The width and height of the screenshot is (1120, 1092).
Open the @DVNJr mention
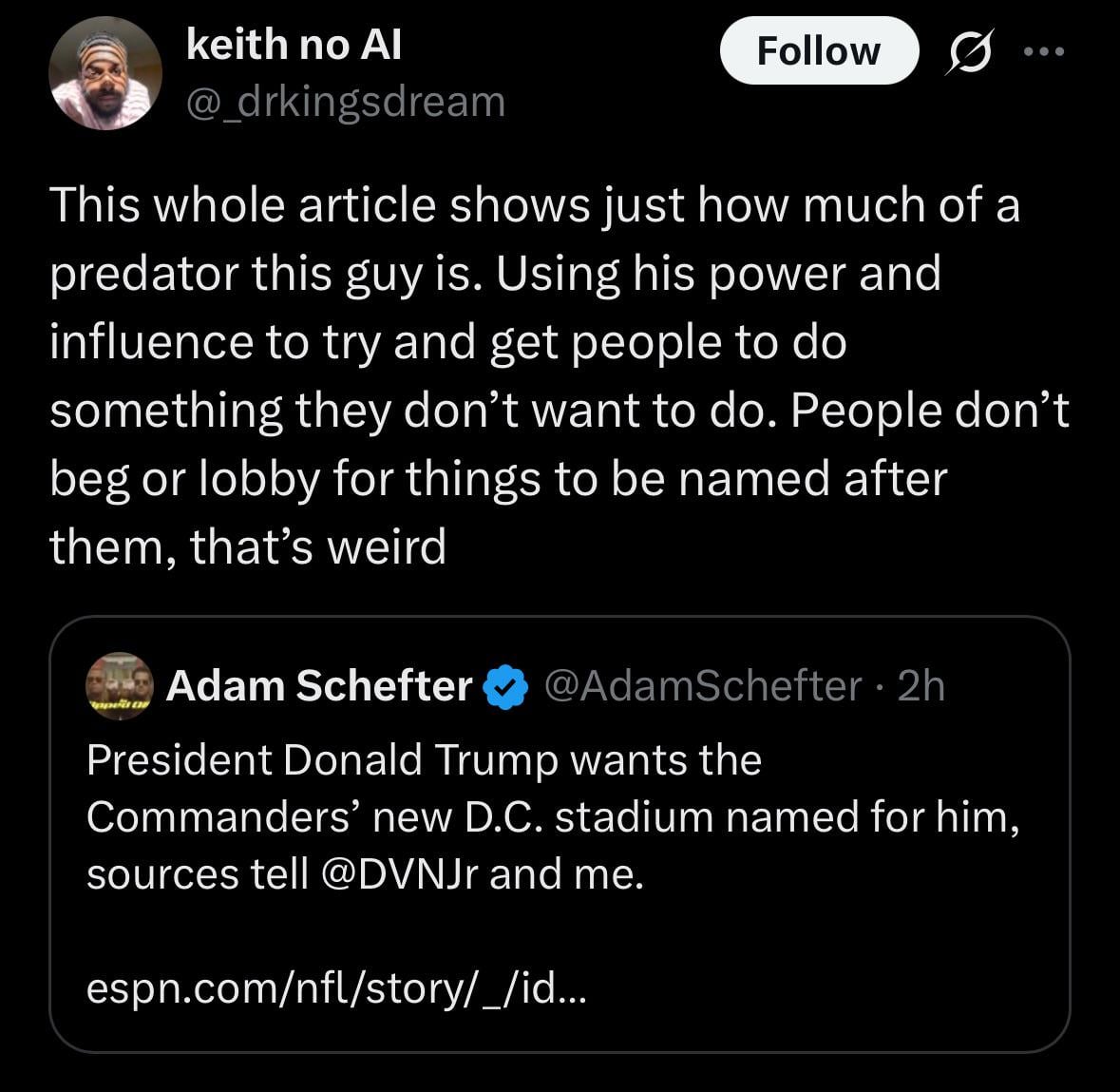point(401,874)
